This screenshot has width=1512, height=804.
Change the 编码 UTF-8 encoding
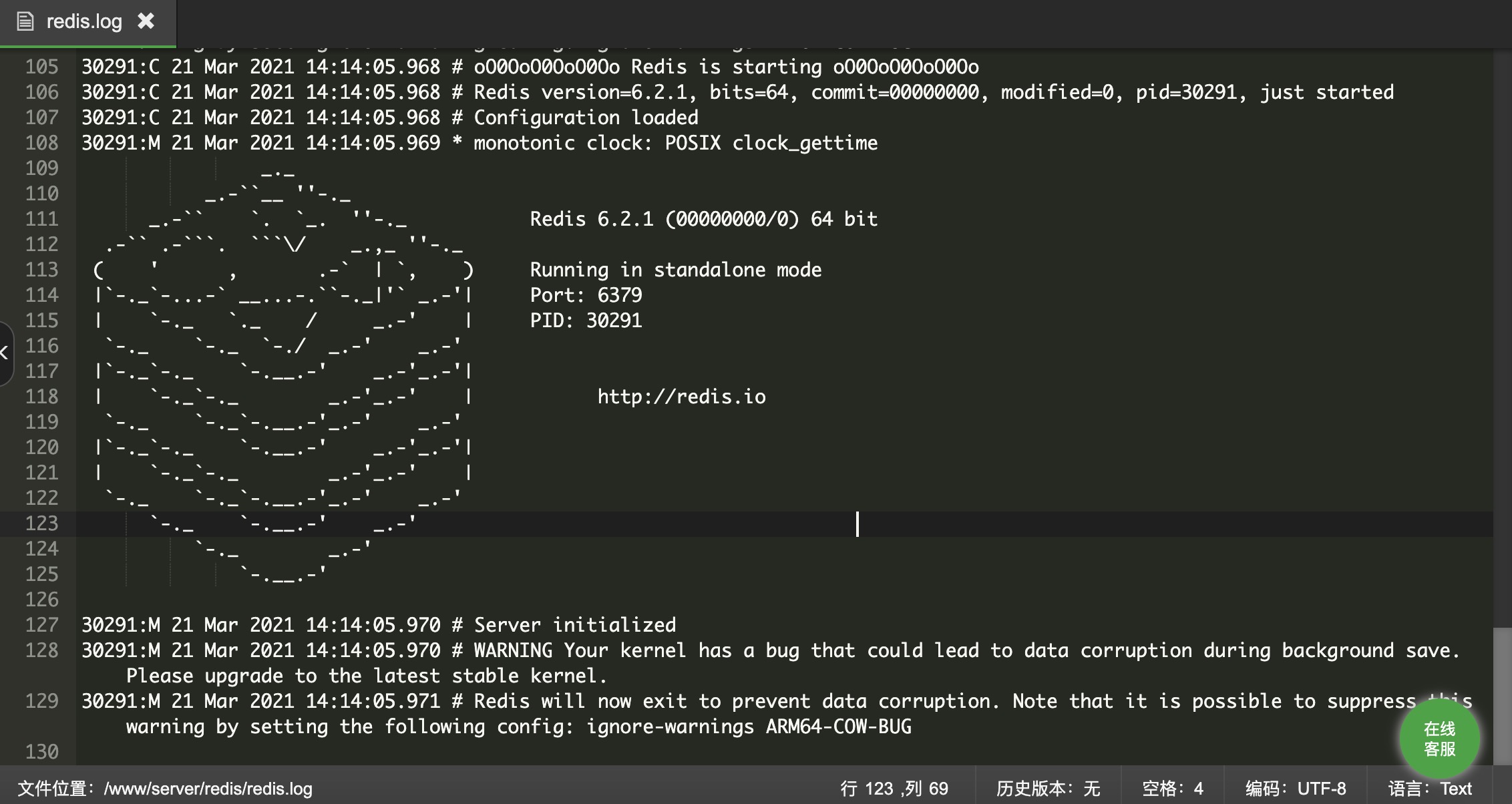1295,789
